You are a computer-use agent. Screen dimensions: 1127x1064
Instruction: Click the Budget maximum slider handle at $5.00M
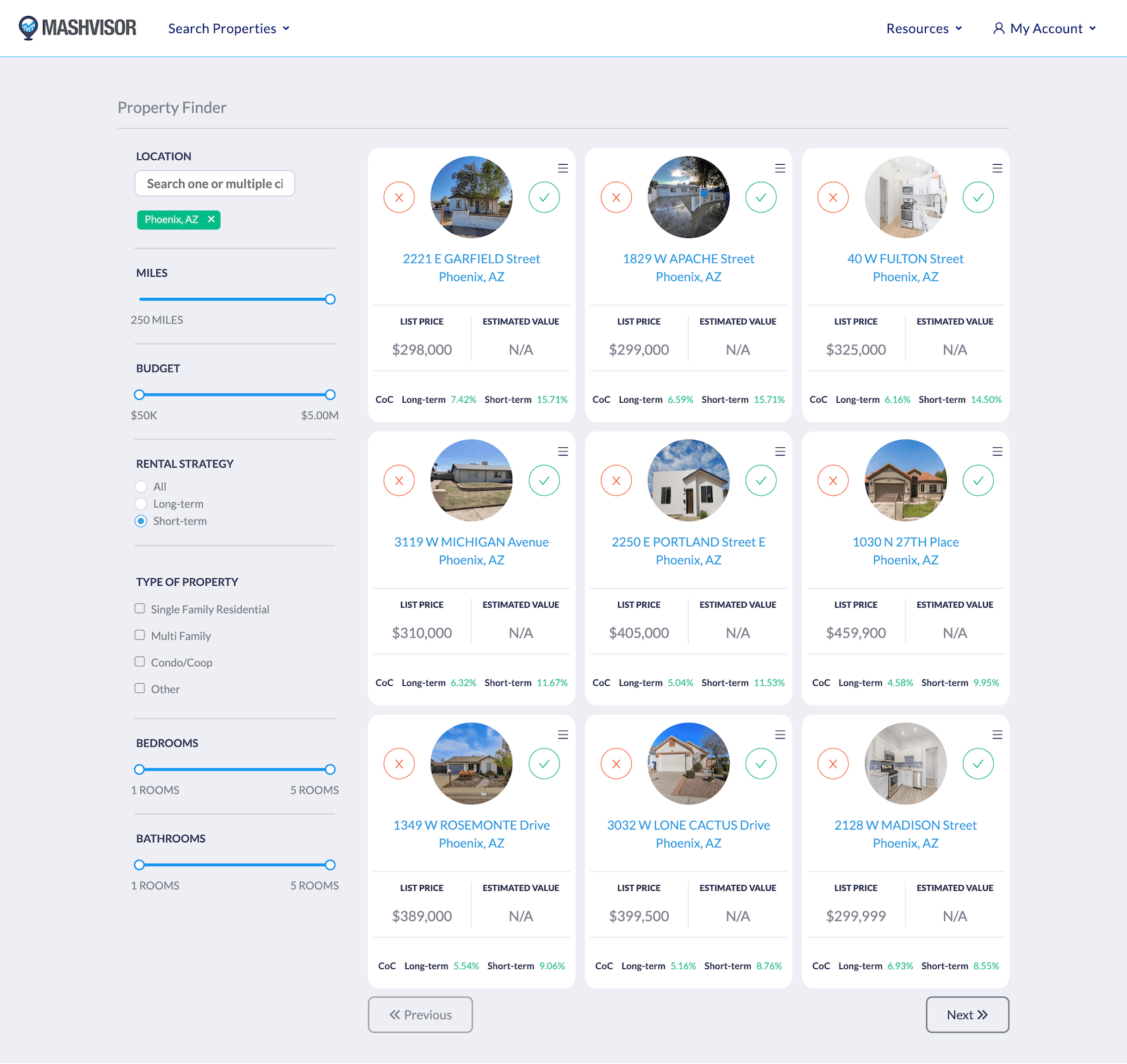[x=330, y=395]
